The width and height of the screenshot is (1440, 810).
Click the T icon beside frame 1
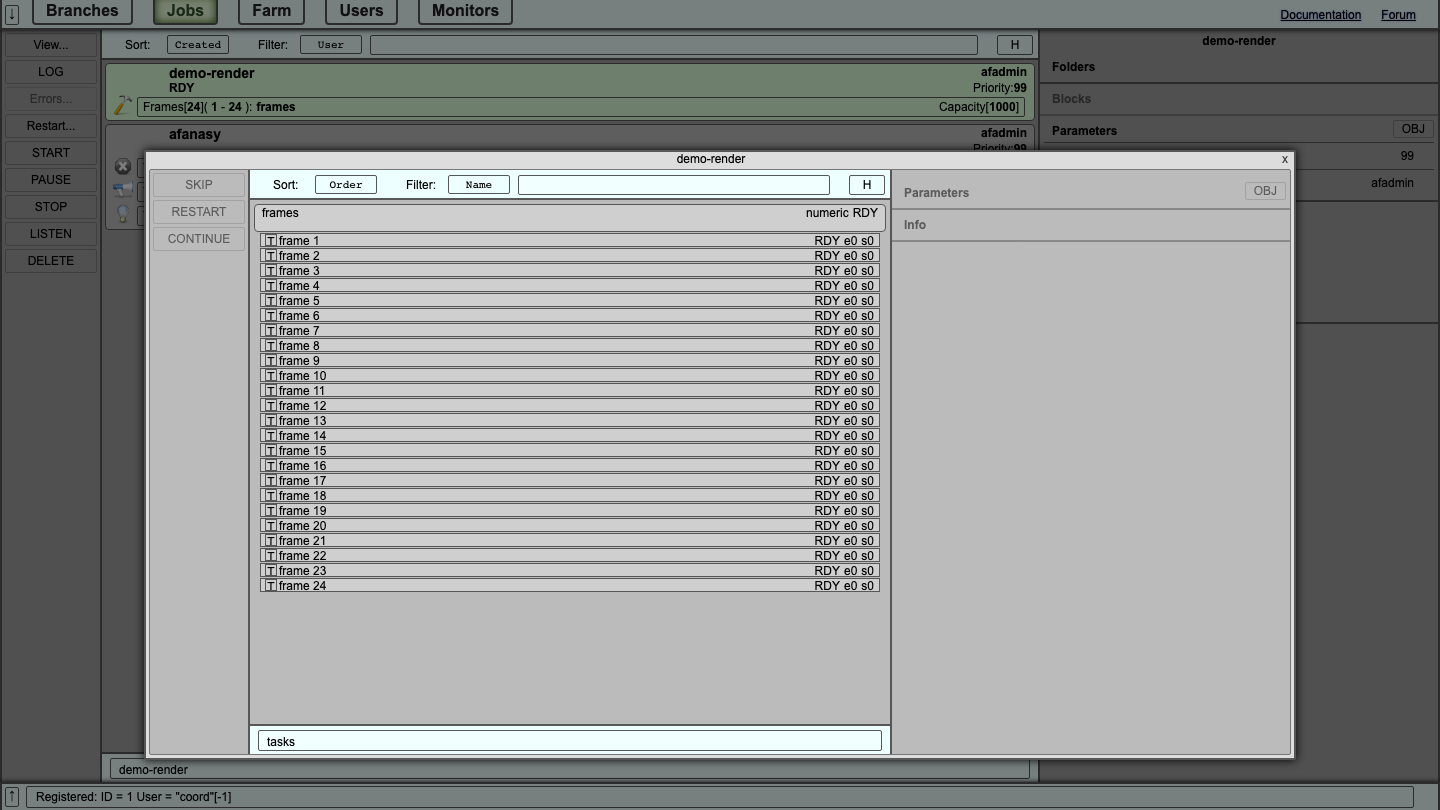click(271, 241)
